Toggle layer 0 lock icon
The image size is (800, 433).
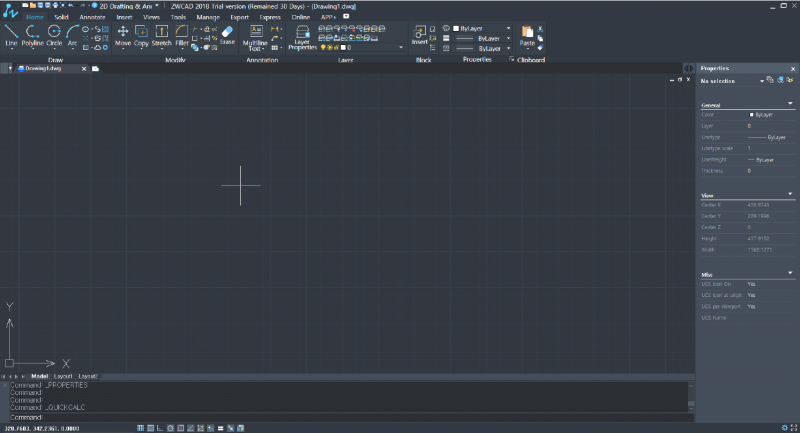[337, 47]
